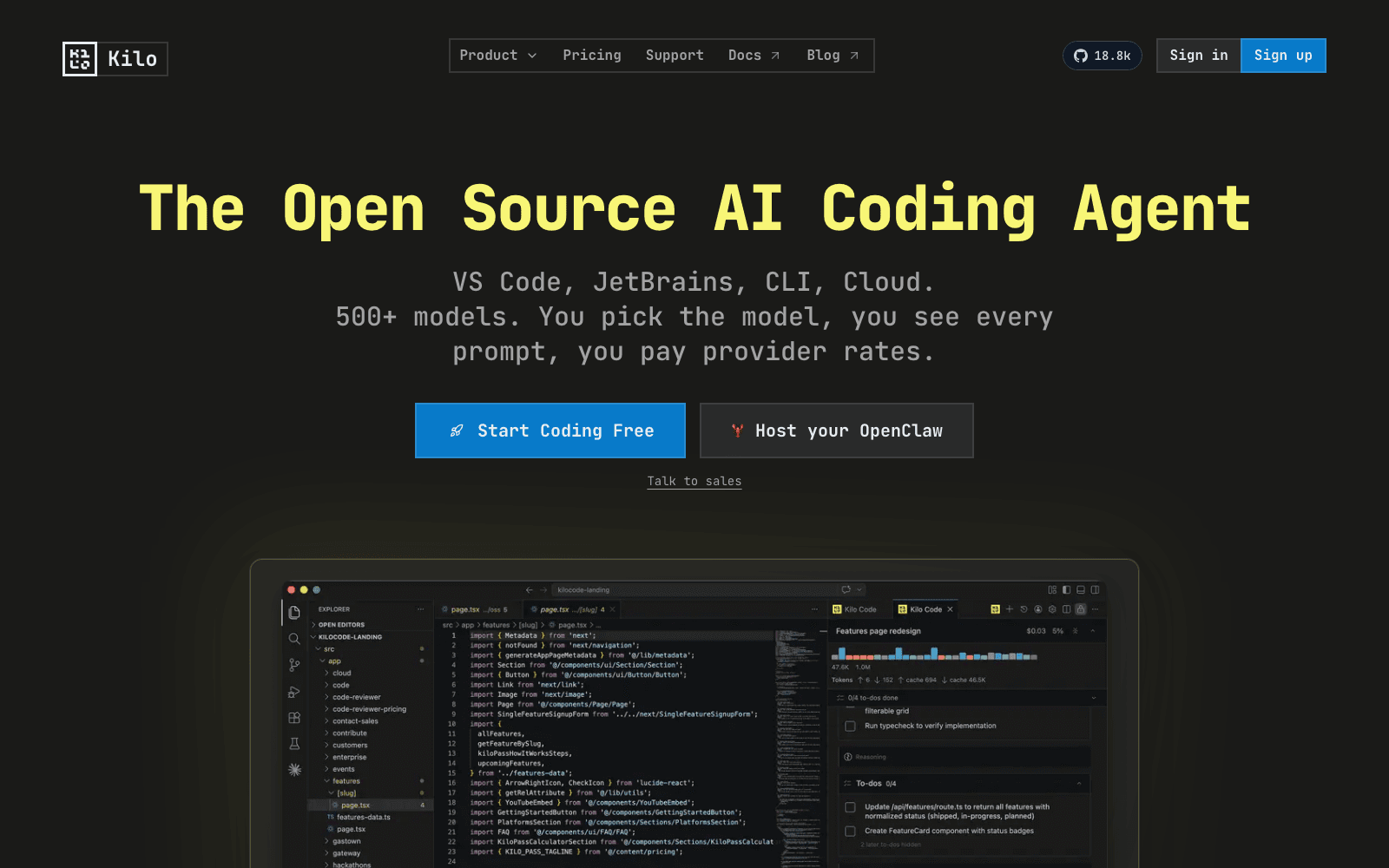The width and height of the screenshot is (1389, 868).
Task: Click the $0.03 cost value
Action: [x=1036, y=631]
